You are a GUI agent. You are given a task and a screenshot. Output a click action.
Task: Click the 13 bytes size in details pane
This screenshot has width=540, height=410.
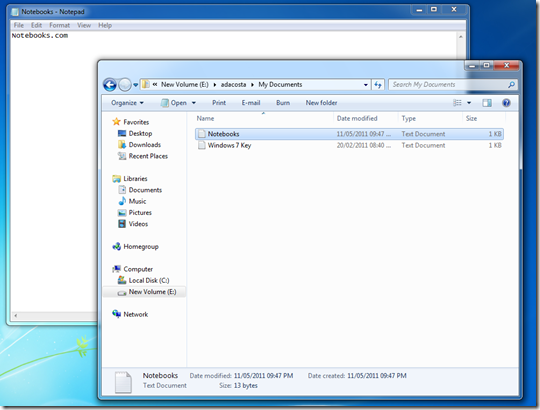pos(246,386)
